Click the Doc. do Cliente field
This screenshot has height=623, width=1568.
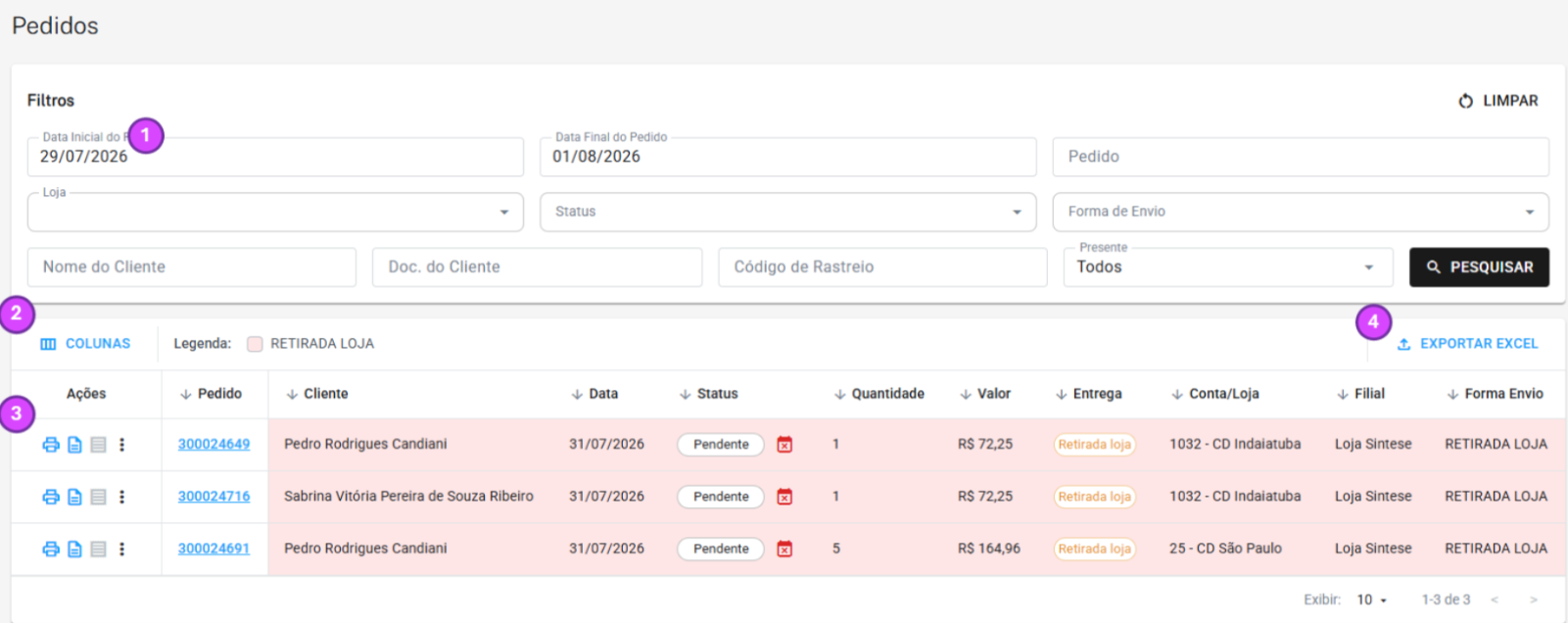click(537, 267)
